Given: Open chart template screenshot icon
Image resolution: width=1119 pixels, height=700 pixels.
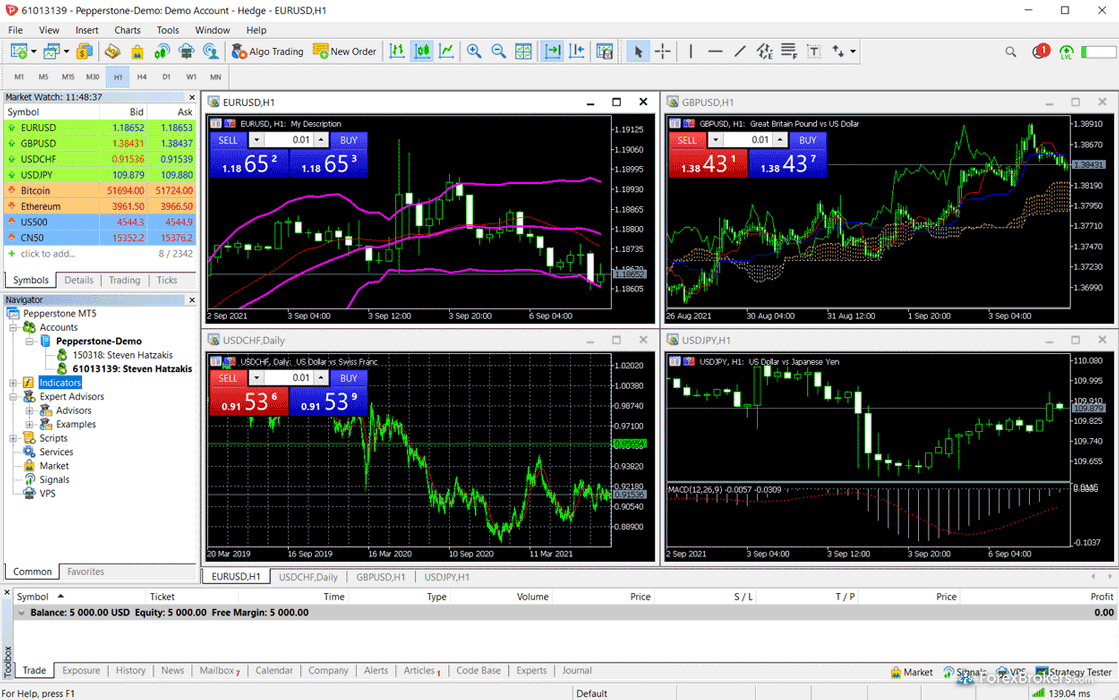Looking at the screenshot, I should pos(604,51).
